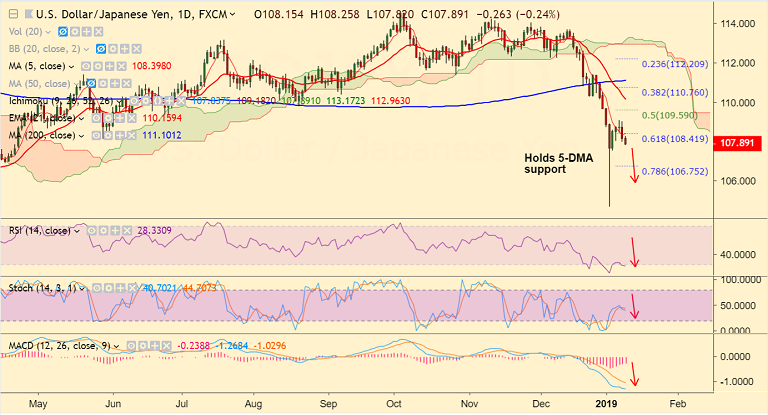The height and width of the screenshot is (415, 768).
Task: Hide the MA (200, close) indicator
Action: click(x=96, y=136)
